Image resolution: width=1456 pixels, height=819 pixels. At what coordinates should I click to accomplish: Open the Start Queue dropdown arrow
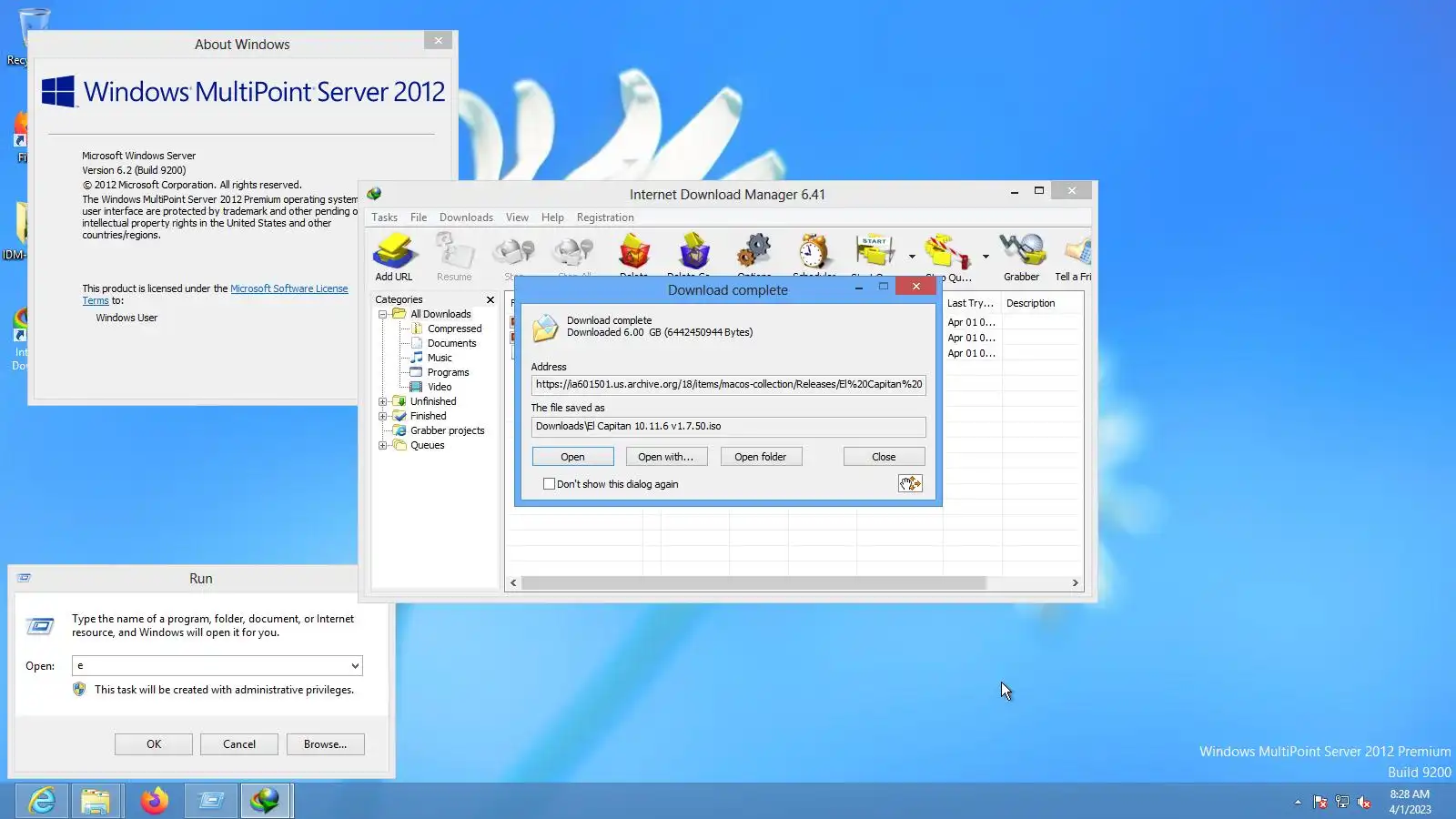point(912,257)
